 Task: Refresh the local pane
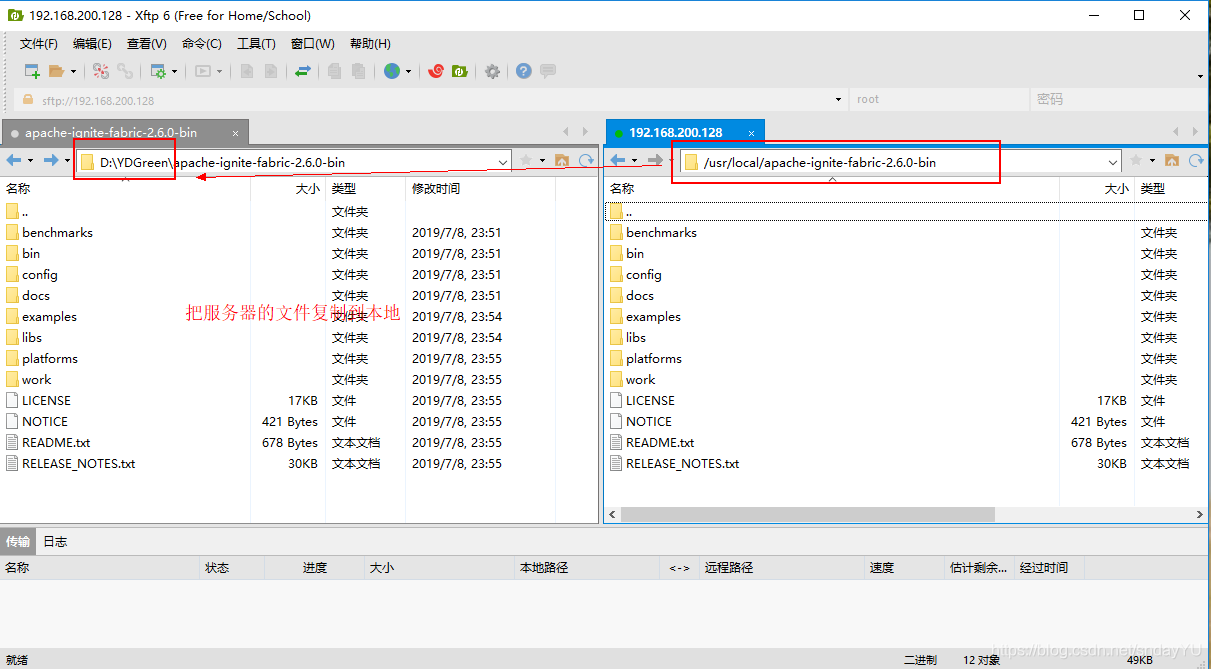pyautogui.click(x=586, y=160)
